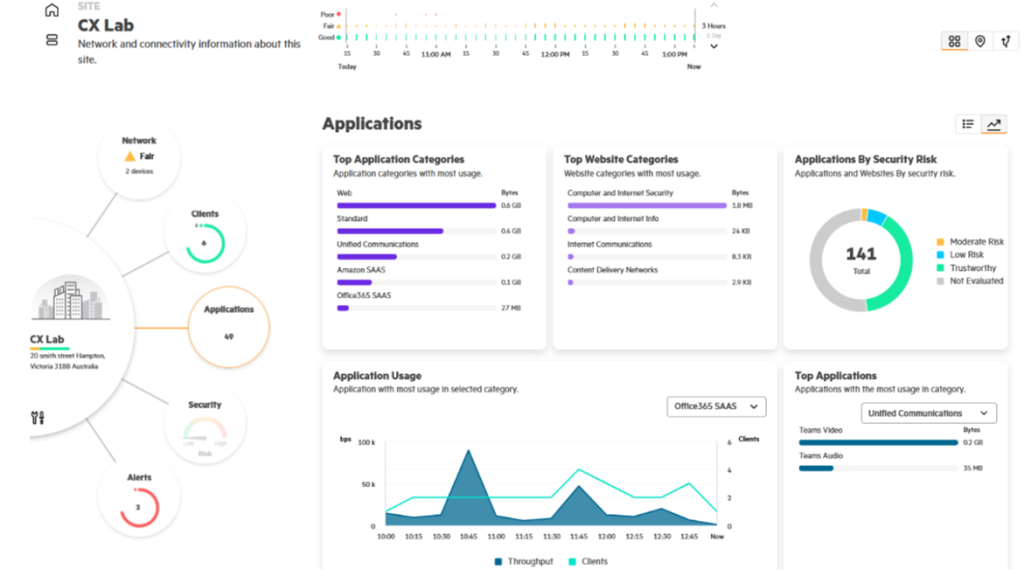Click the Fair warning triangle in Network
Screen dimensions: 1024x583
130,156
